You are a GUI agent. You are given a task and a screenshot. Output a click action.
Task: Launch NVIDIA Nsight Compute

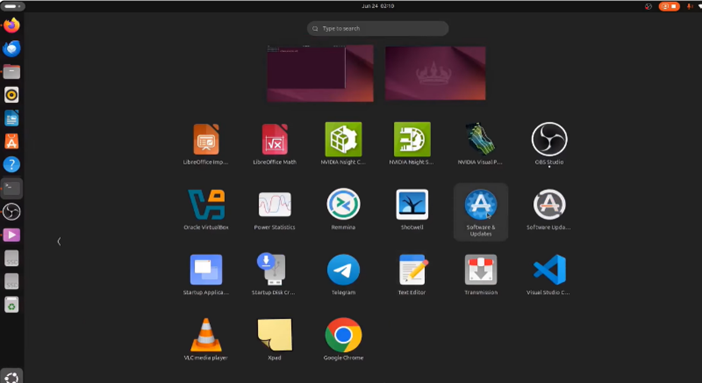(x=343, y=144)
